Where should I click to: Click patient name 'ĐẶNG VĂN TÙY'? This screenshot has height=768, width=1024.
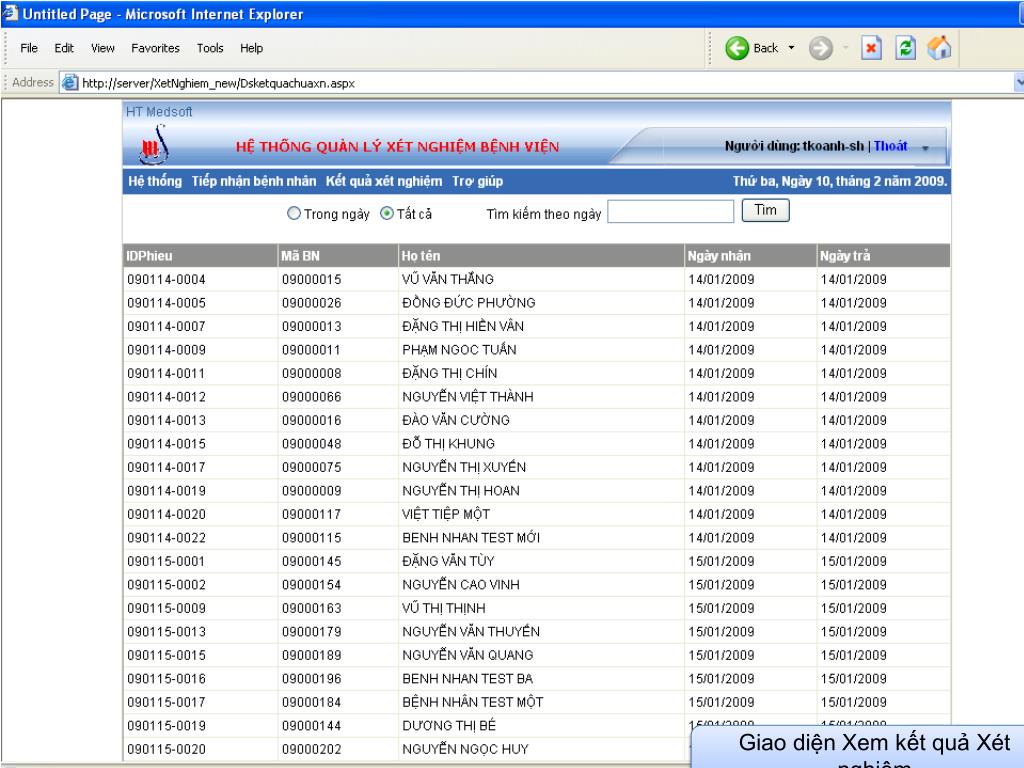[x=448, y=561]
